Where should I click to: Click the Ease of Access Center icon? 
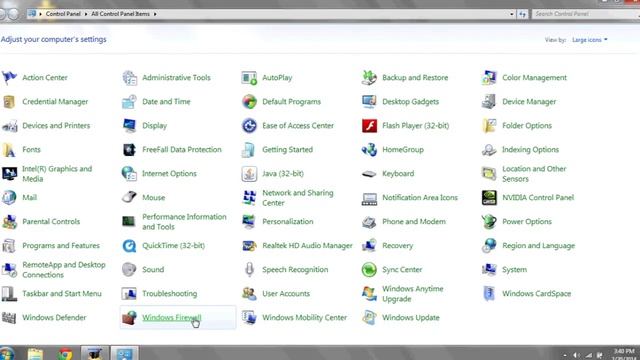pyautogui.click(x=249, y=125)
